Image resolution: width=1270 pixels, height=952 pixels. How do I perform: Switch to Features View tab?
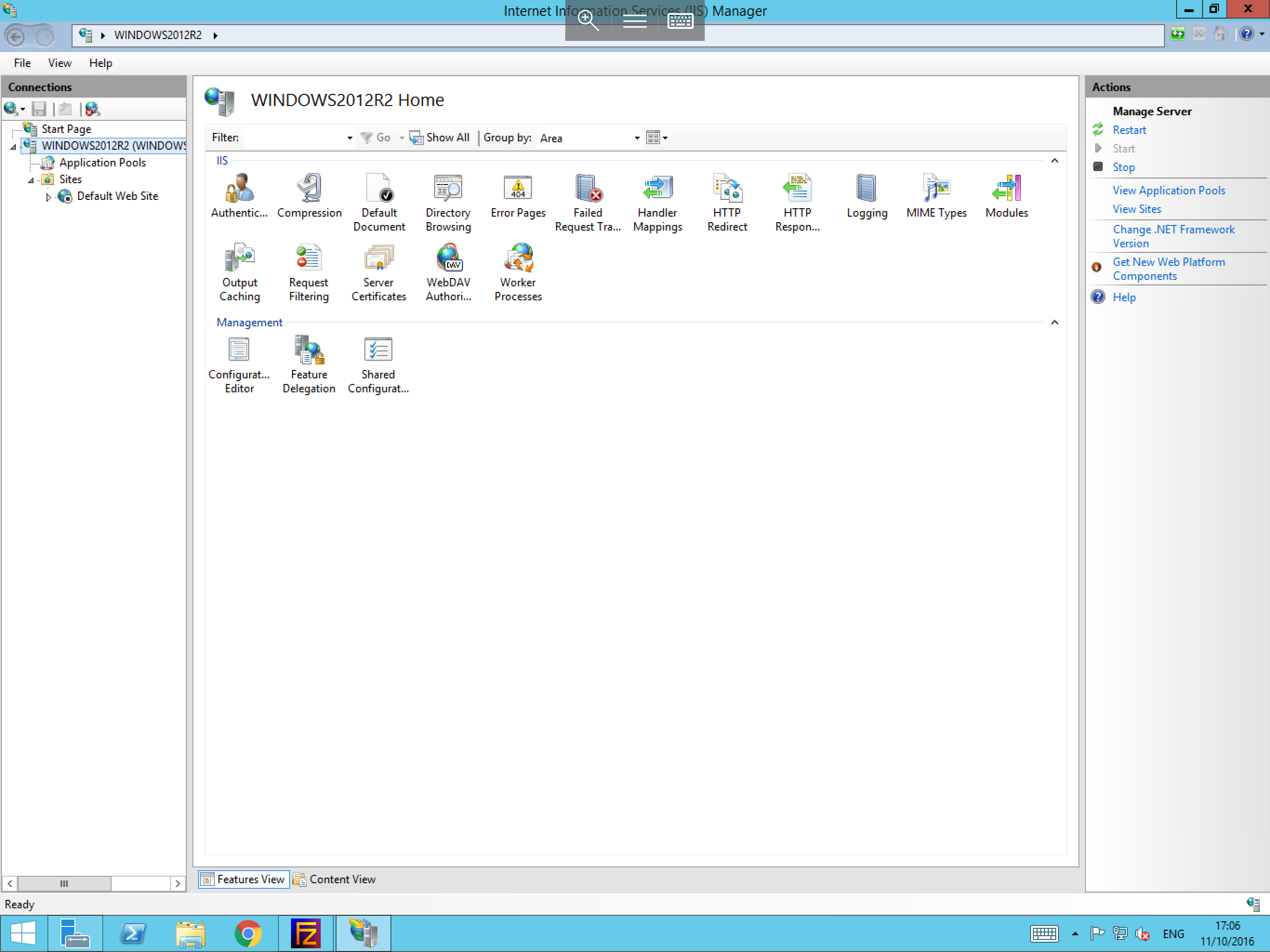[244, 879]
